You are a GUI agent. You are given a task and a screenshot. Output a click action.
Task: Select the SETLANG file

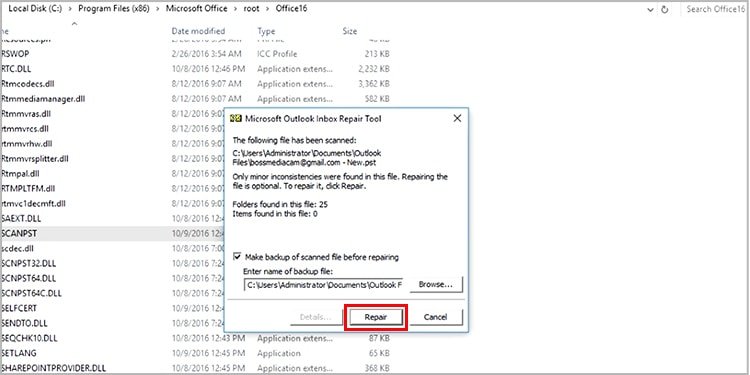coord(19,353)
